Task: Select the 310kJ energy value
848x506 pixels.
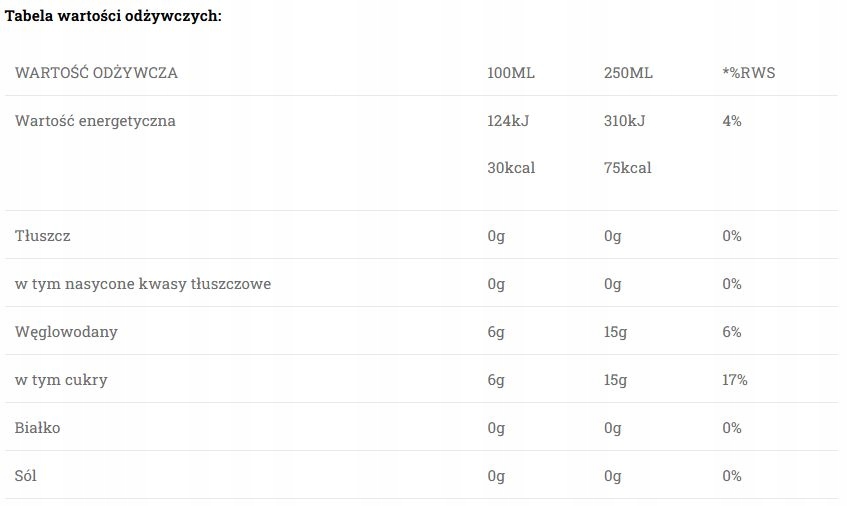Action: coord(625,121)
